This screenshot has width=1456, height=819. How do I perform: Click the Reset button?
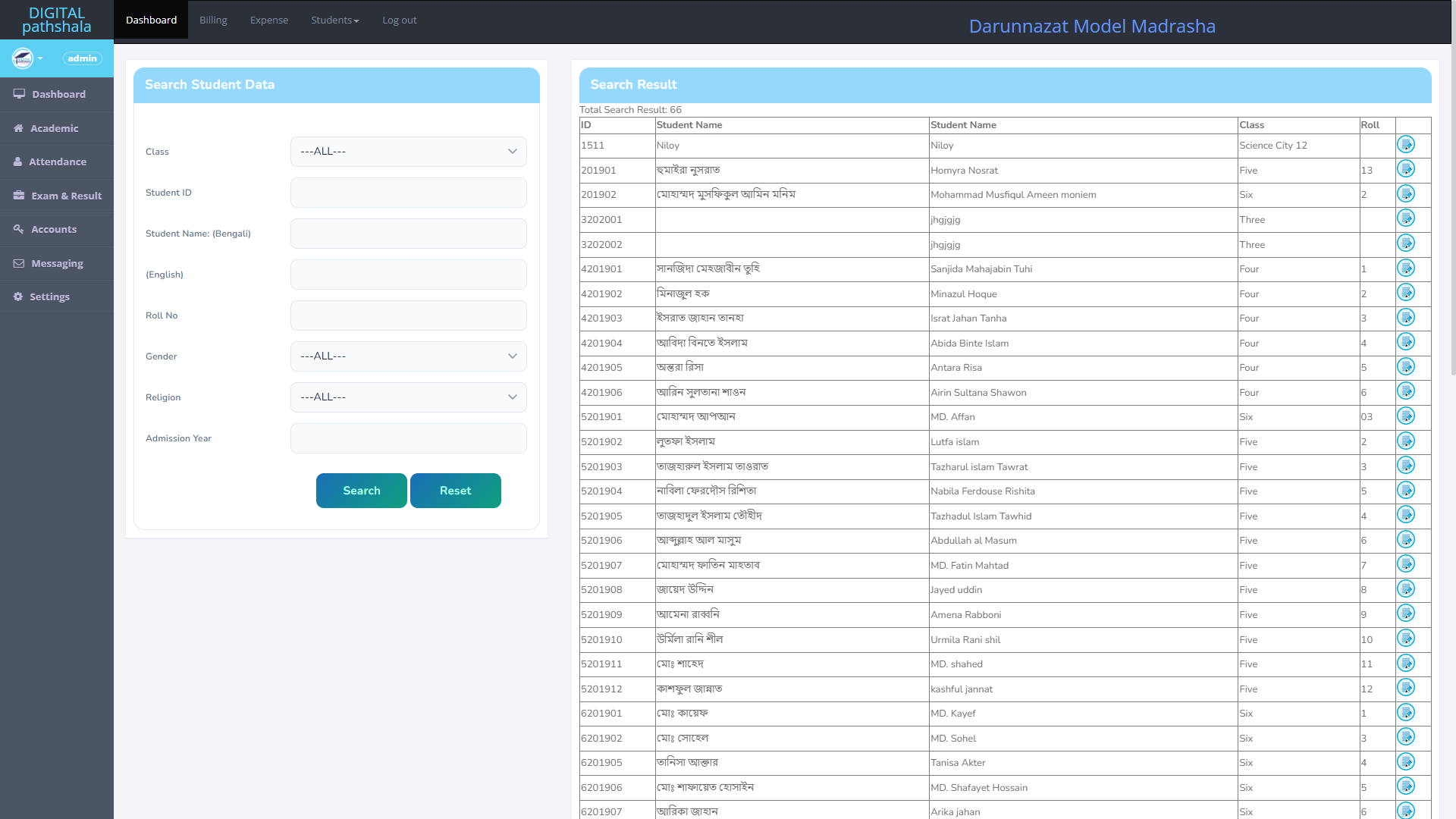[x=455, y=491]
